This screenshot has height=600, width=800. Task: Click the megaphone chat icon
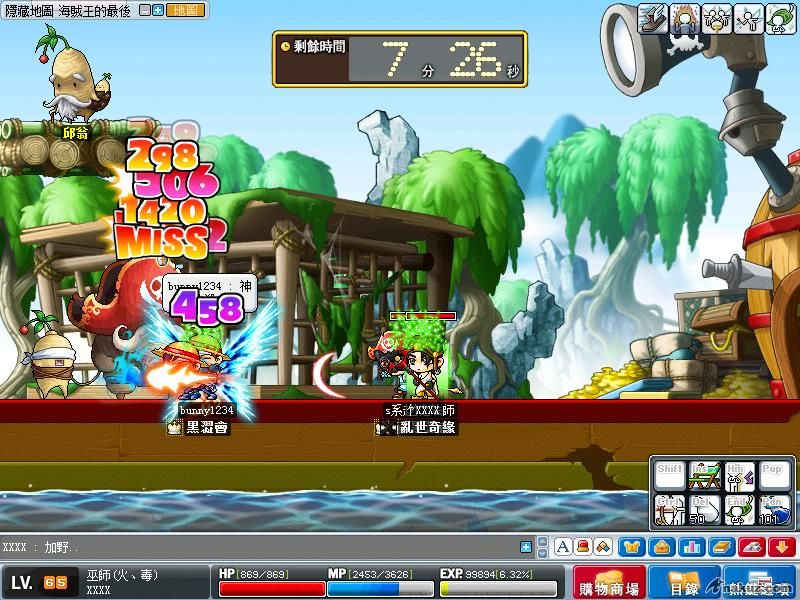603,547
